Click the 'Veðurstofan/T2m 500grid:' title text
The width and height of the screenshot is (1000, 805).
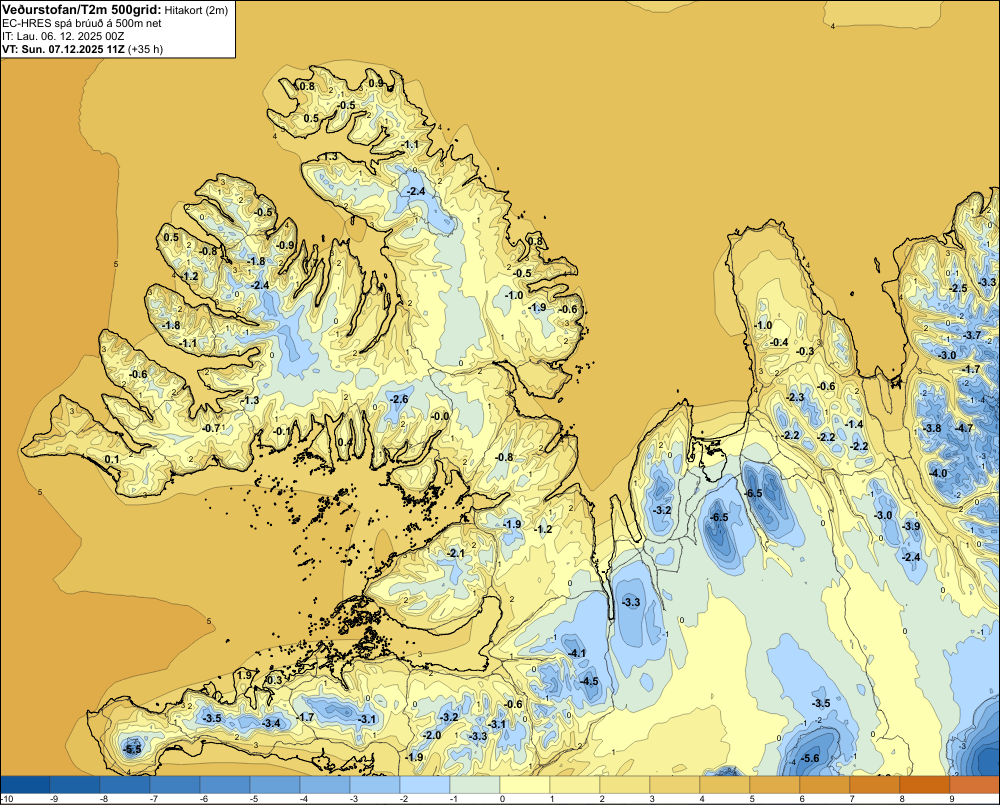coord(82,9)
